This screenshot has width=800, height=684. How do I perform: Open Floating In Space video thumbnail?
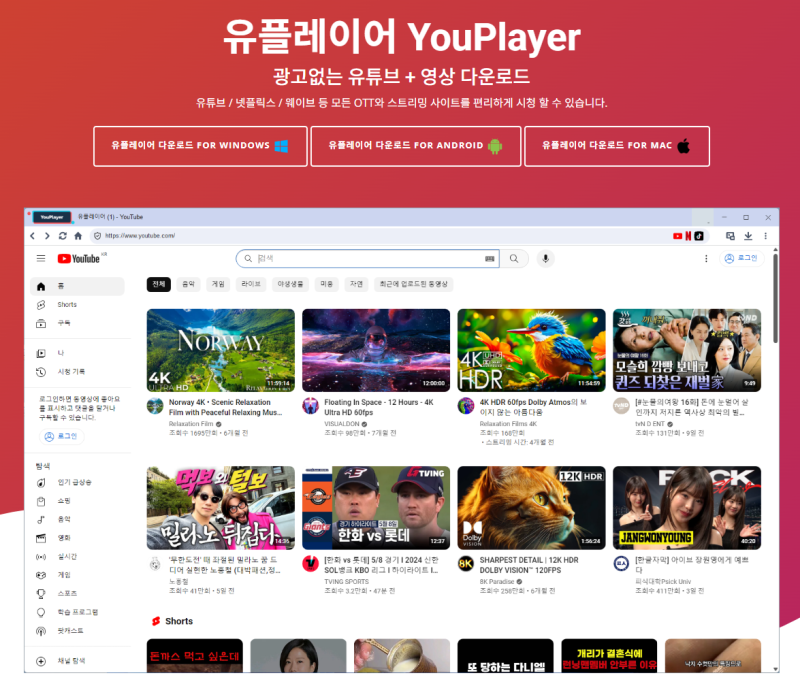(x=376, y=350)
